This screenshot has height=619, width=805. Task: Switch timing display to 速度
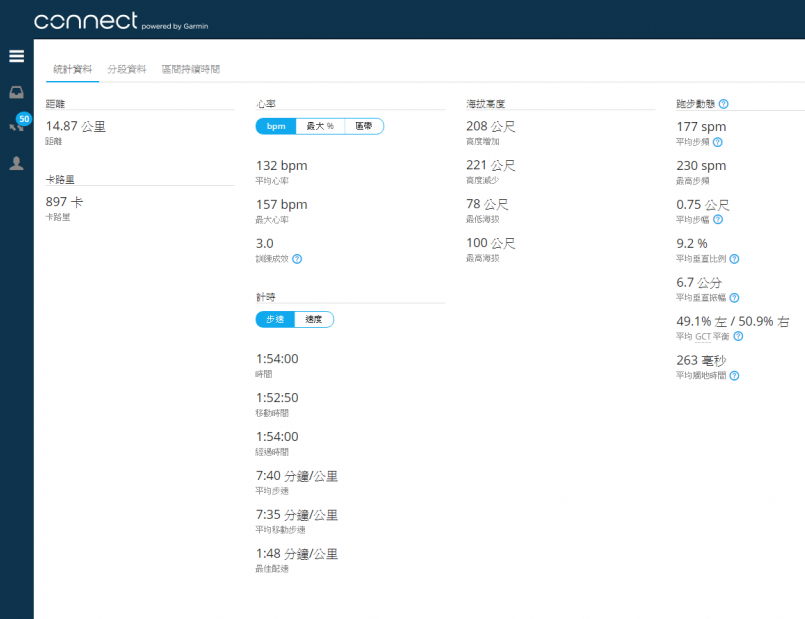(x=313, y=319)
